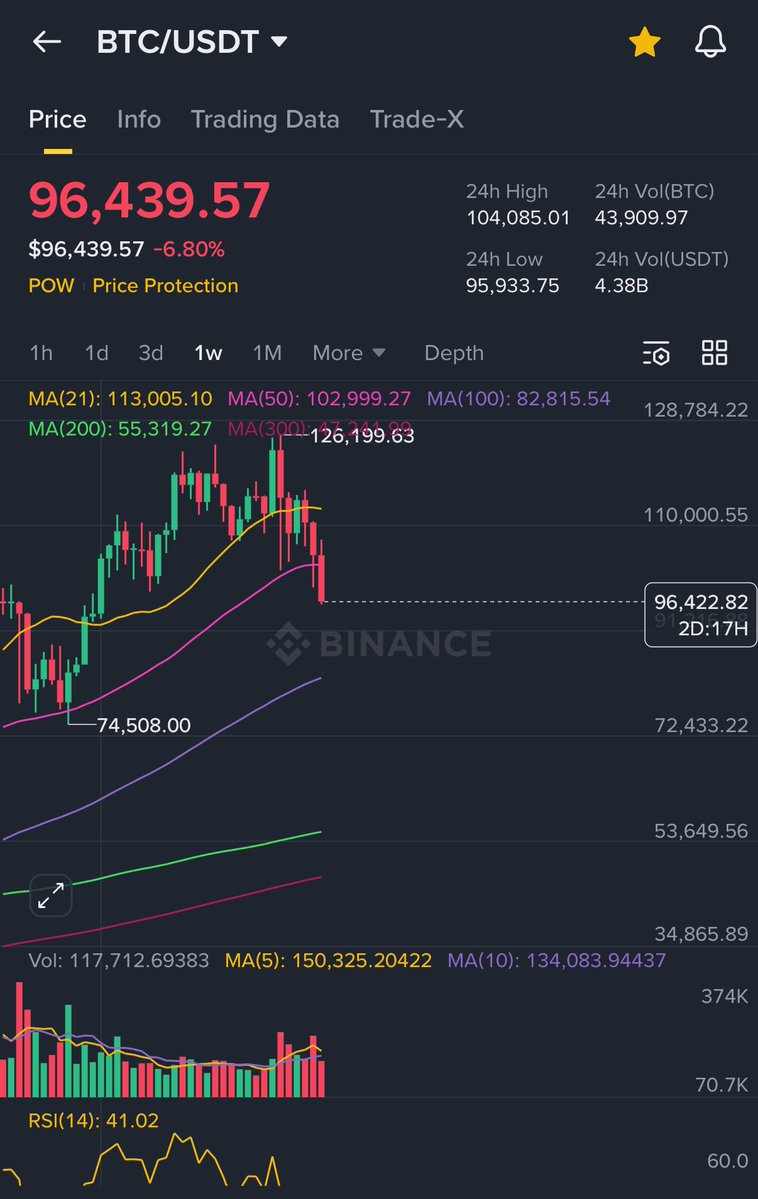The image size is (758, 1199).
Task: Tap the 24h Low value 95,933.75
Action: (512, 286)
